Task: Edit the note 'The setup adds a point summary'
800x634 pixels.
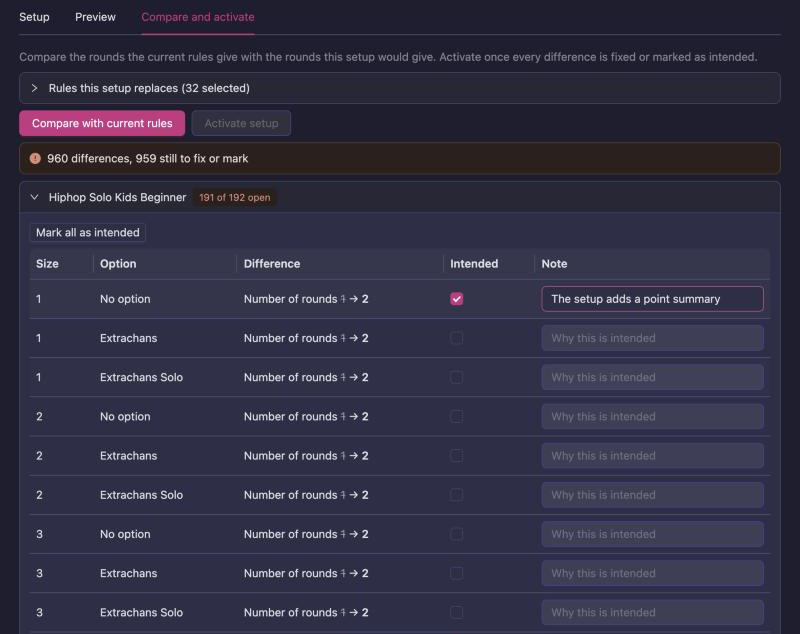Action: tap(653, 299)
